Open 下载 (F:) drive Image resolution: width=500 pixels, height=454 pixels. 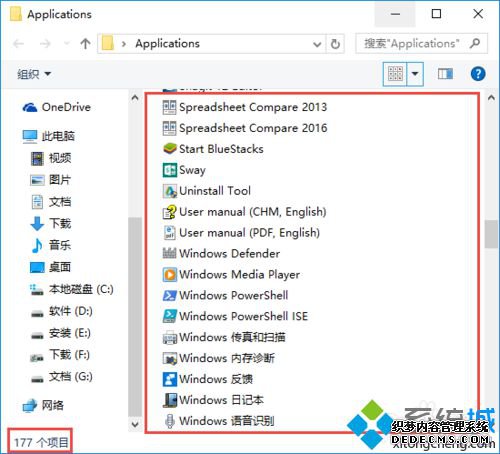60,355
